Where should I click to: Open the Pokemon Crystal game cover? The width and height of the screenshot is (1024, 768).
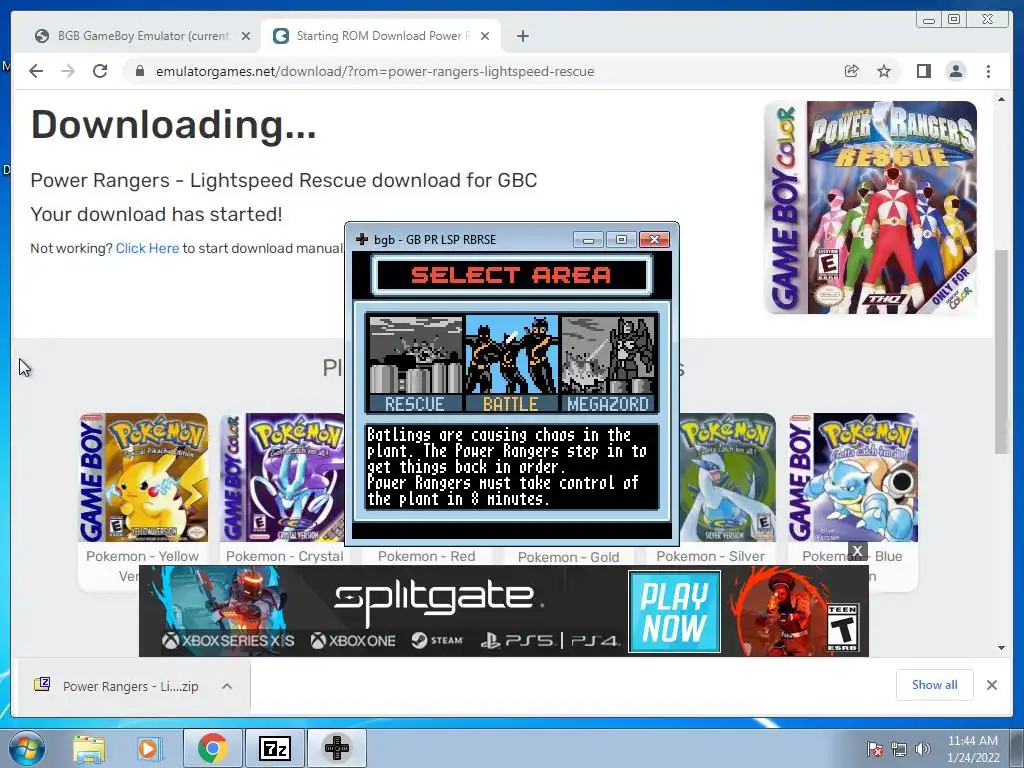coord(282,477)
